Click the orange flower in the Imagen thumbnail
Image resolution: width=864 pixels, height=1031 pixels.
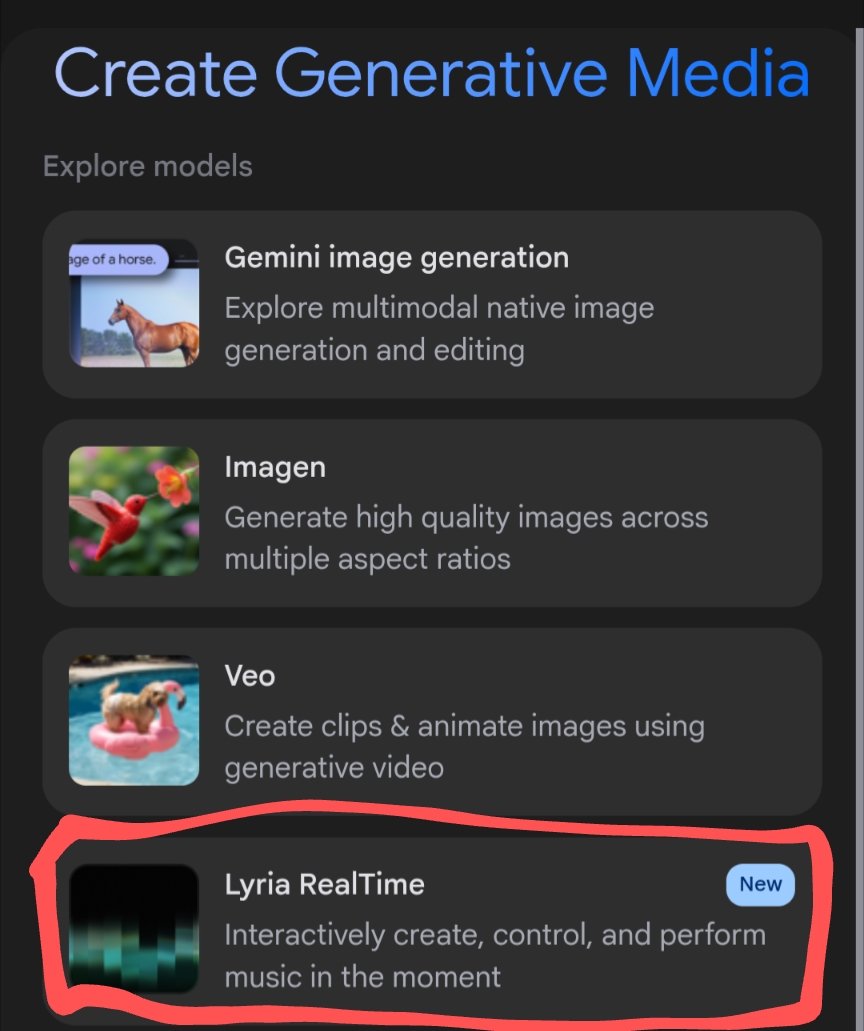pyautogui.click(x=175, y=484)
